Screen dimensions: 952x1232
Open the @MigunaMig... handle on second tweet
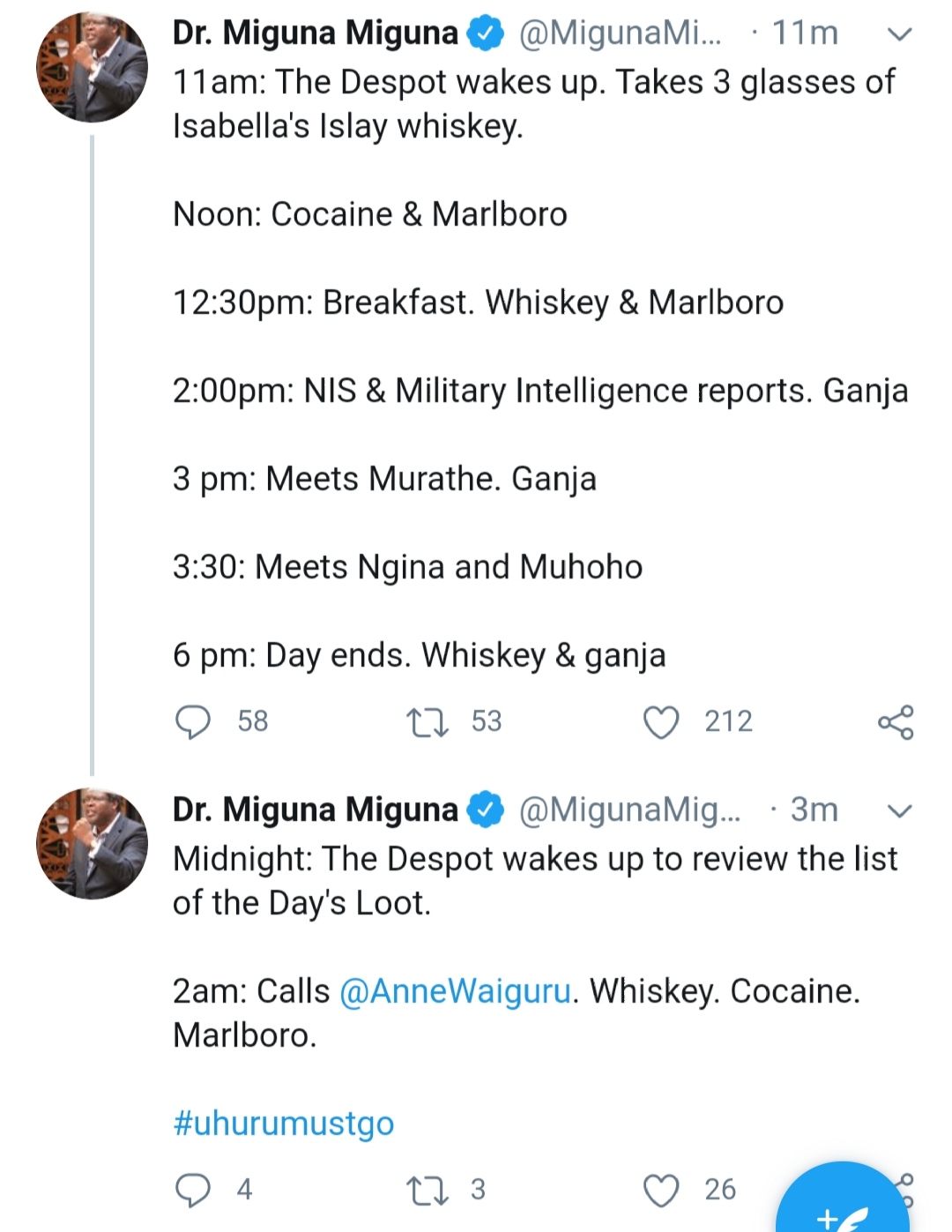coord(629,810)
